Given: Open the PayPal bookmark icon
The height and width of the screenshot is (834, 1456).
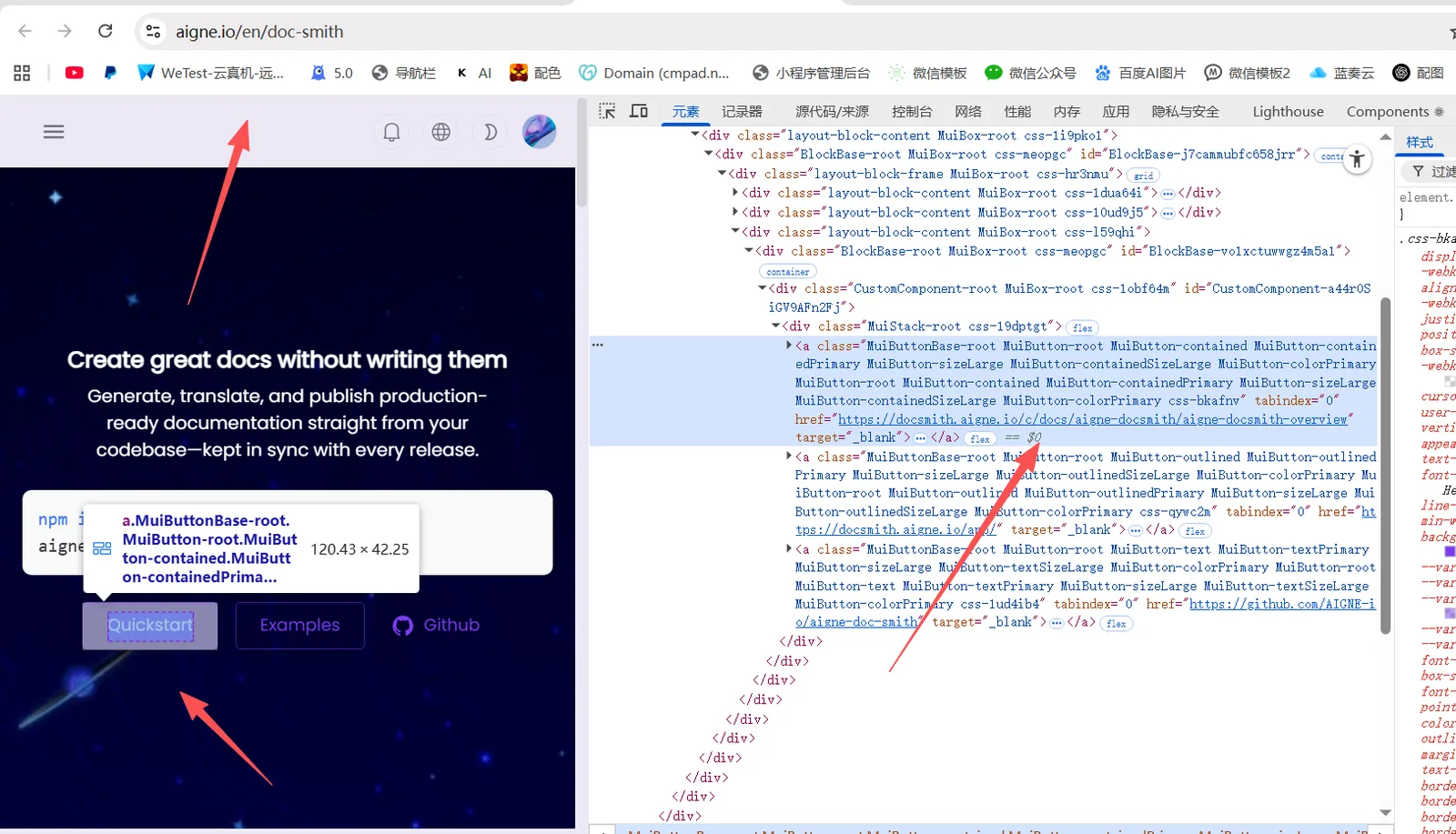Looking at the screenshot, I should click(110, 73).
